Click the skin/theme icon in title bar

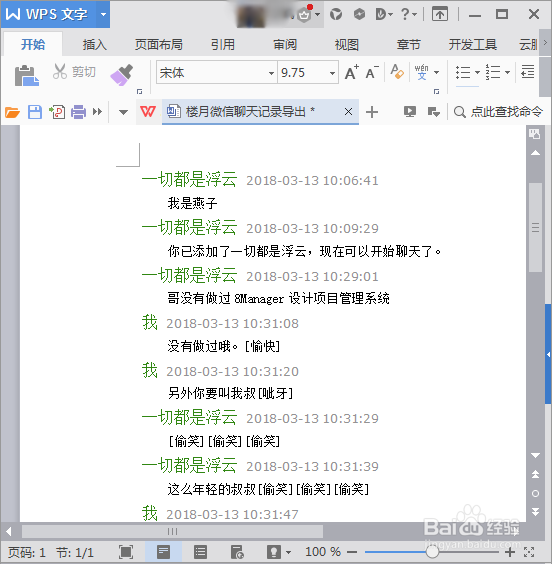click(x=336, y=14)
